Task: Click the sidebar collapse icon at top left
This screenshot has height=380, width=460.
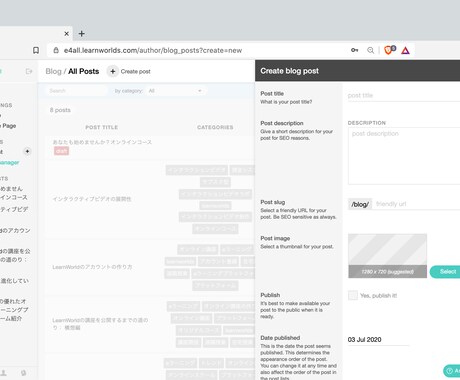Action: pos(29,71)
